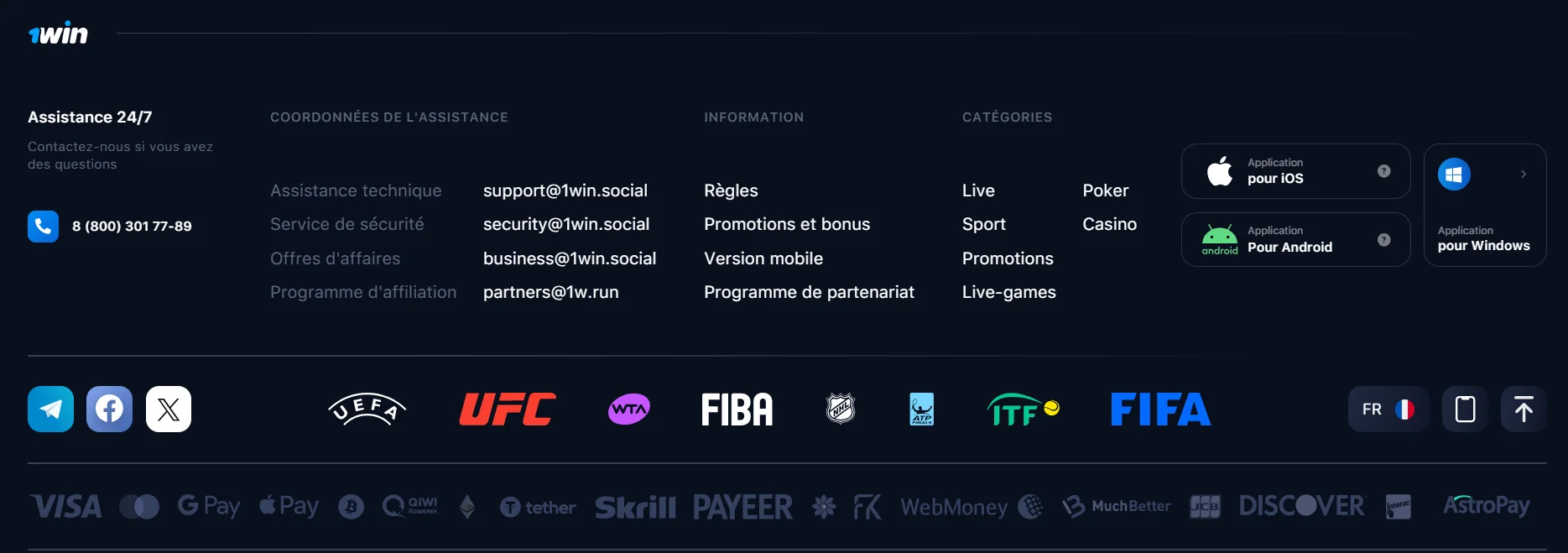Open the FR language selector

click(1388, 410)
